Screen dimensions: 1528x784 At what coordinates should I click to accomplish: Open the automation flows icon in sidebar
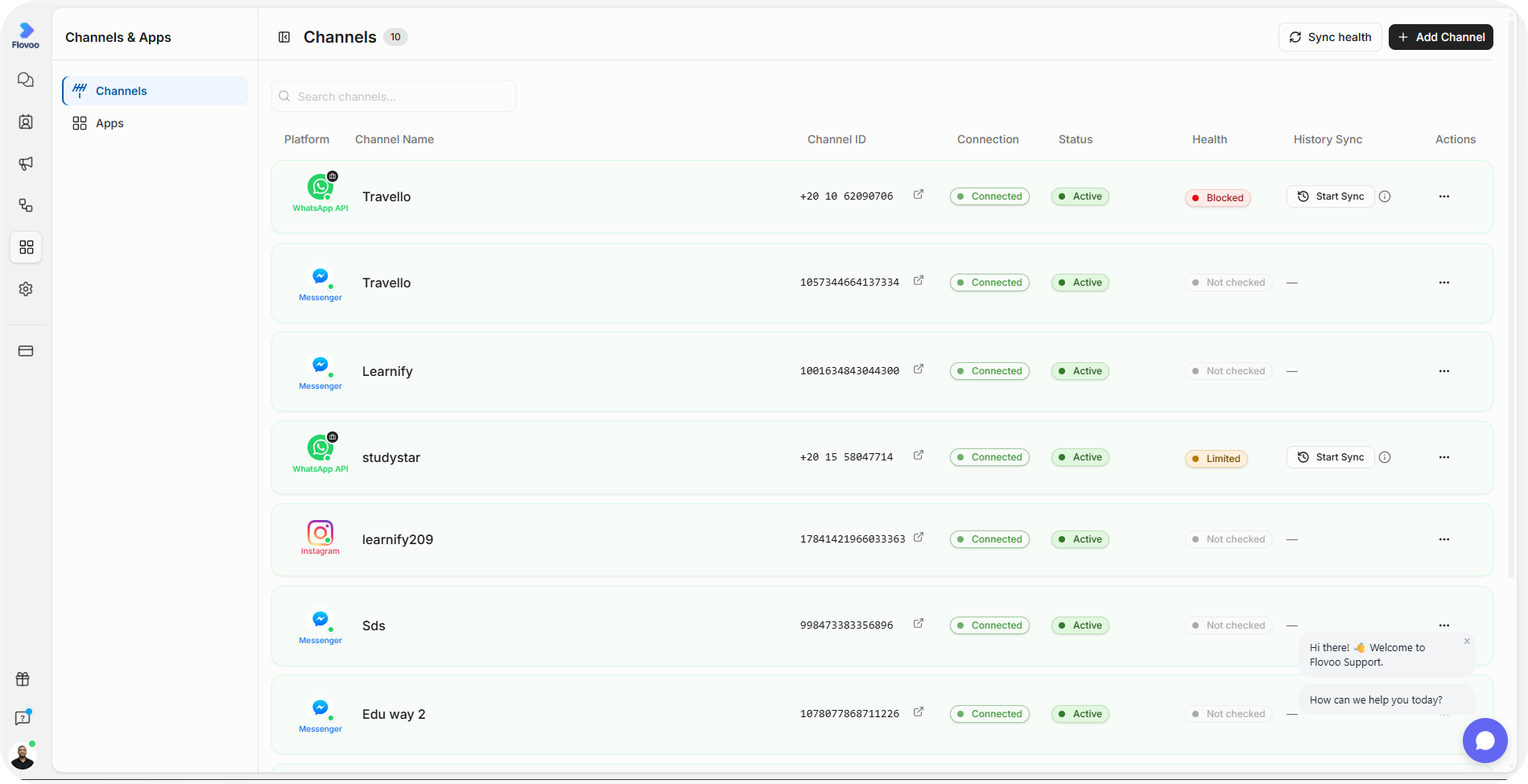point(26,205)
